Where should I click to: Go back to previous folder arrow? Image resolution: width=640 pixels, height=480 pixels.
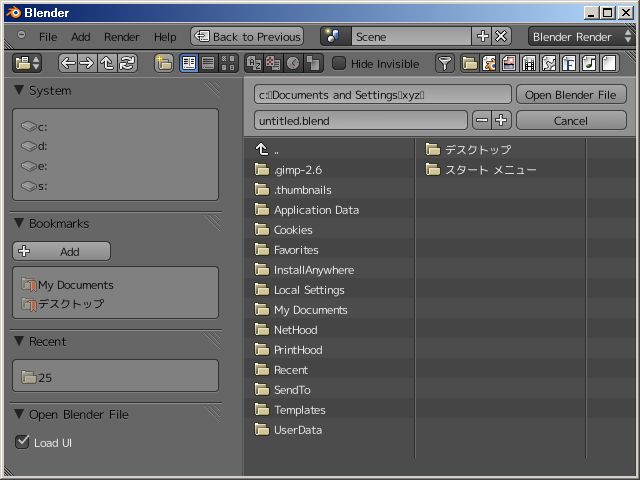pos(68,63)
